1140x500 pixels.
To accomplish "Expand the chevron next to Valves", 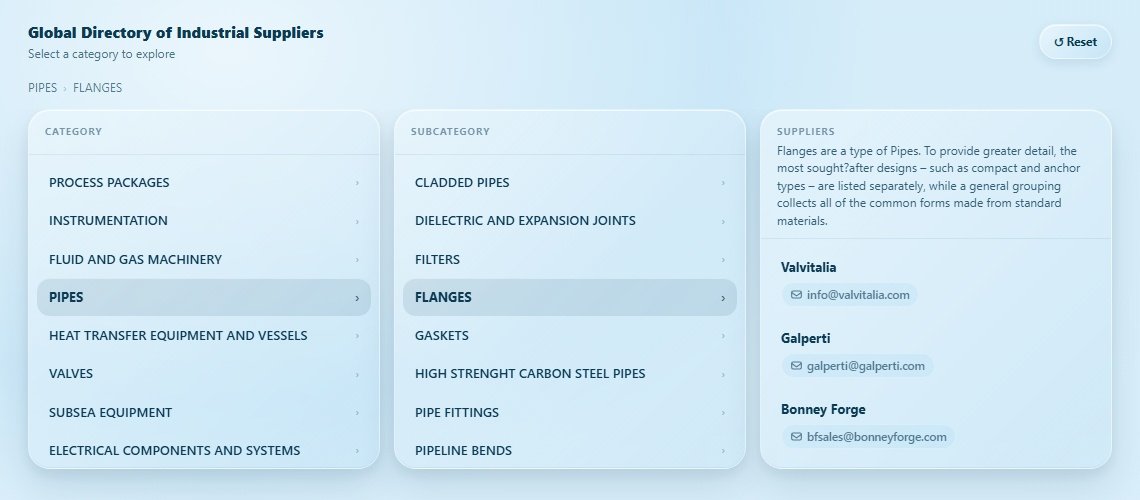I will (x=357, y=374).
